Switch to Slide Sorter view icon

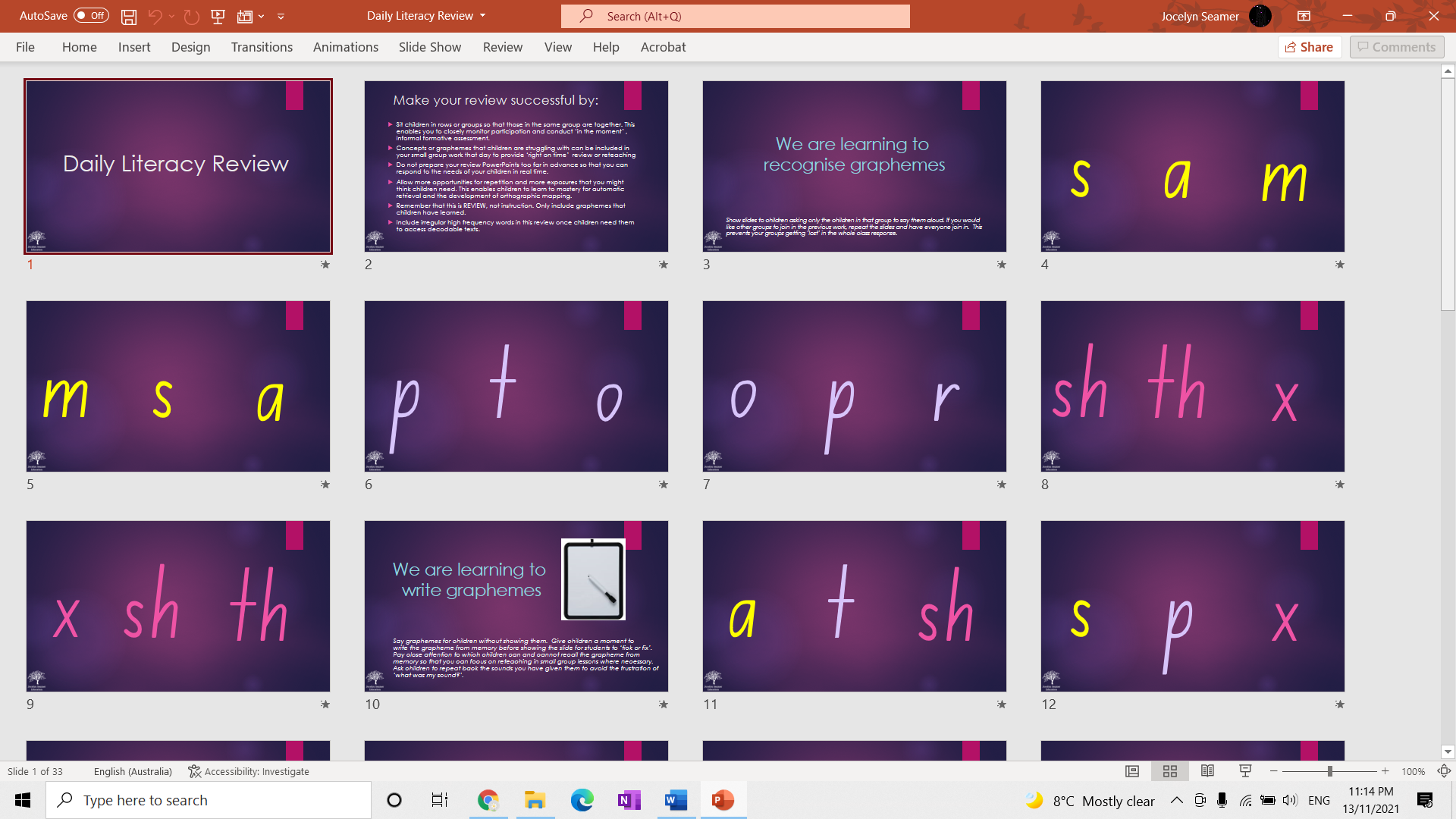coord(1170,771)
